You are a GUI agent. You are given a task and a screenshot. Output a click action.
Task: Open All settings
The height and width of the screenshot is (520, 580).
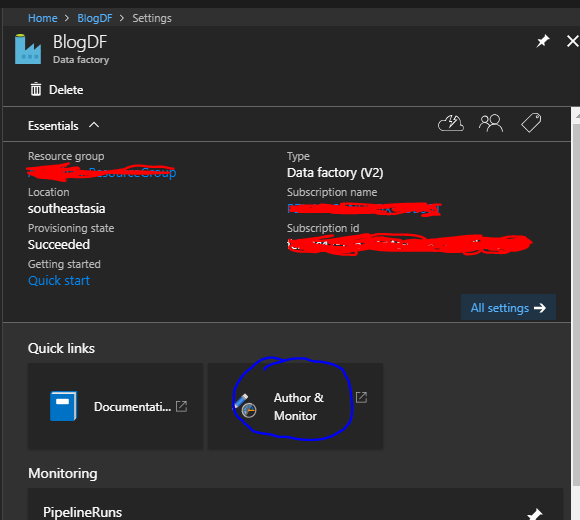(x=508, y=308)
